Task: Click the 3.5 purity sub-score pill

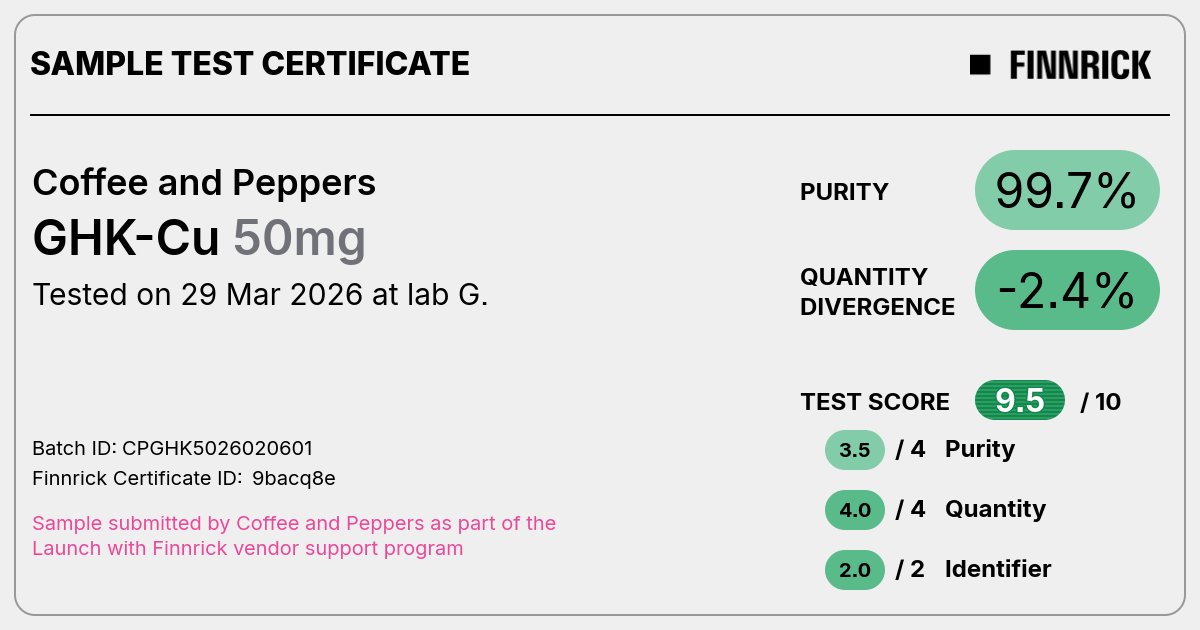Action: tap(855, 450)
